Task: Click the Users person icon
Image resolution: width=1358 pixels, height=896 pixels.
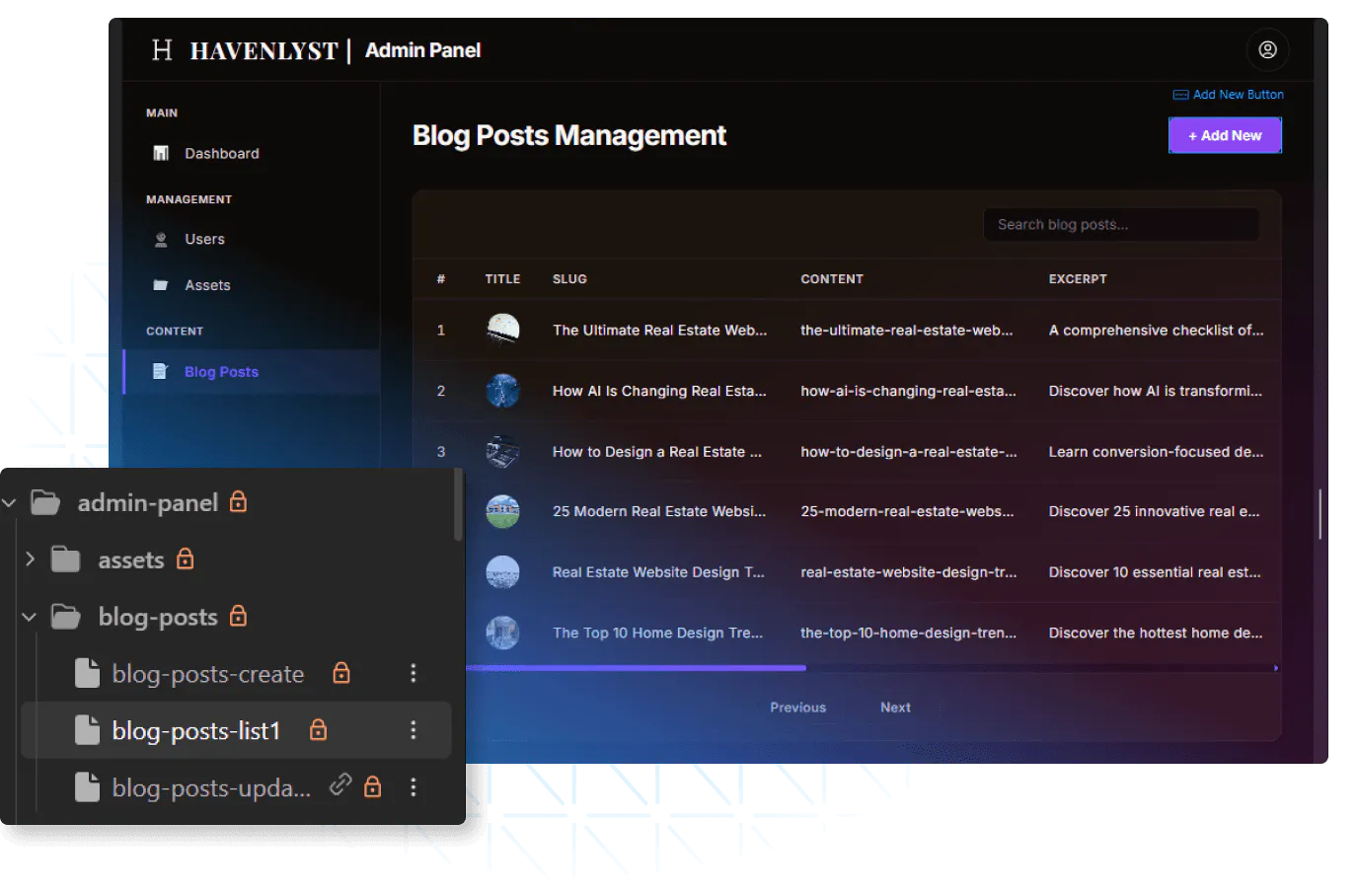Action: pos(161,239)
